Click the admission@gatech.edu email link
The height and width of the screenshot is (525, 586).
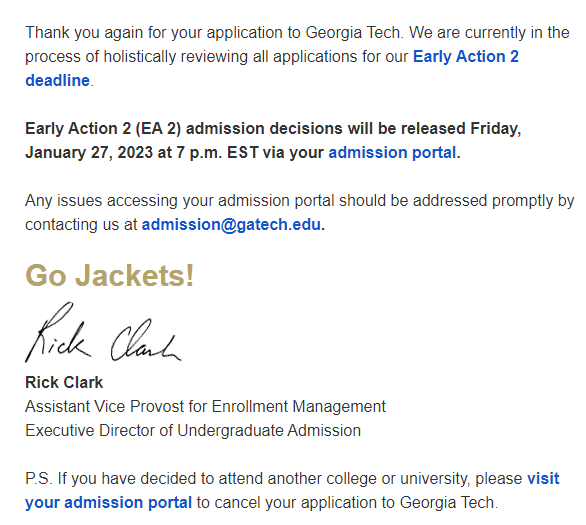click(x=231, y=225)
